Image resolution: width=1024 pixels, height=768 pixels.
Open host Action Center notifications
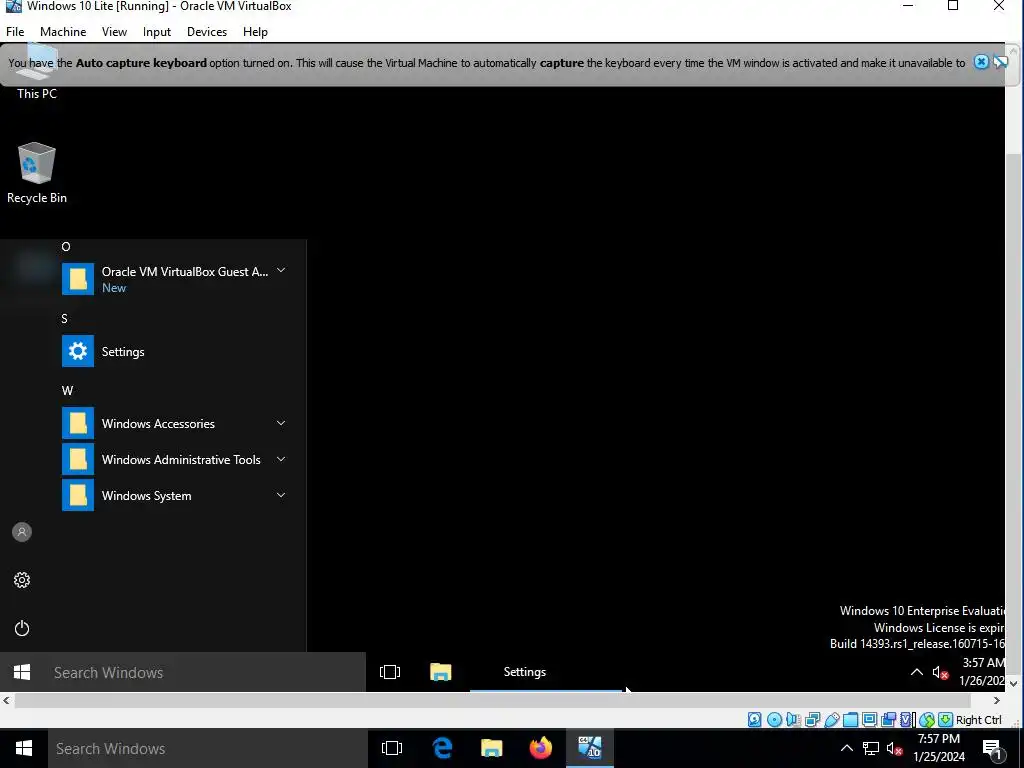pyautogui.click(x=992, y=748)
